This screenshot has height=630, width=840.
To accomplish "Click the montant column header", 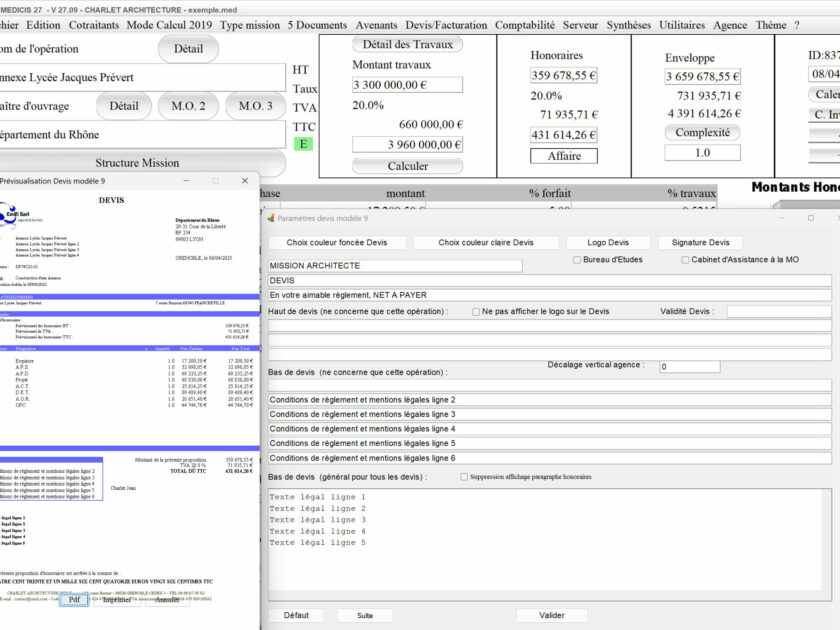I will [405, 193].
